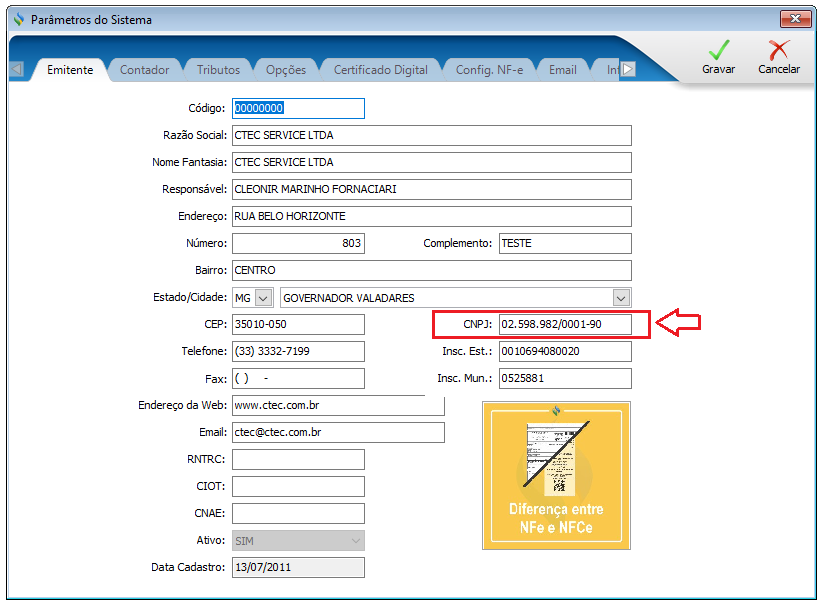The height and width of the screenshot is (606, 821).
Task: Click into the Telefone field
Action: pos(298,352)
